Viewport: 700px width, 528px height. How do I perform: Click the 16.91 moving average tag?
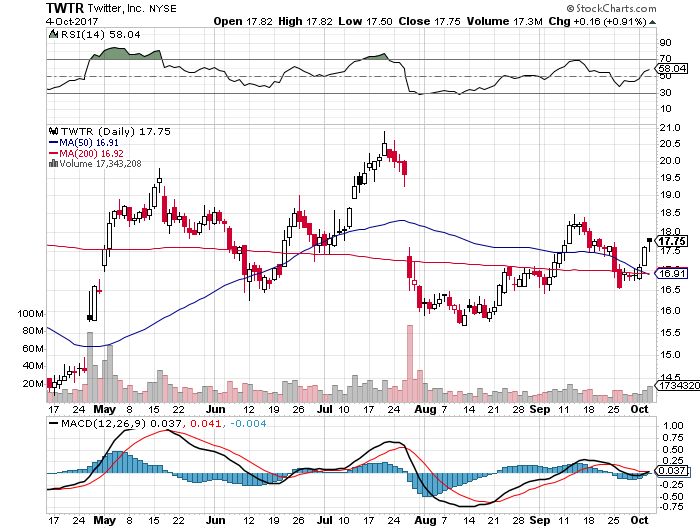[x=670, y=273]
